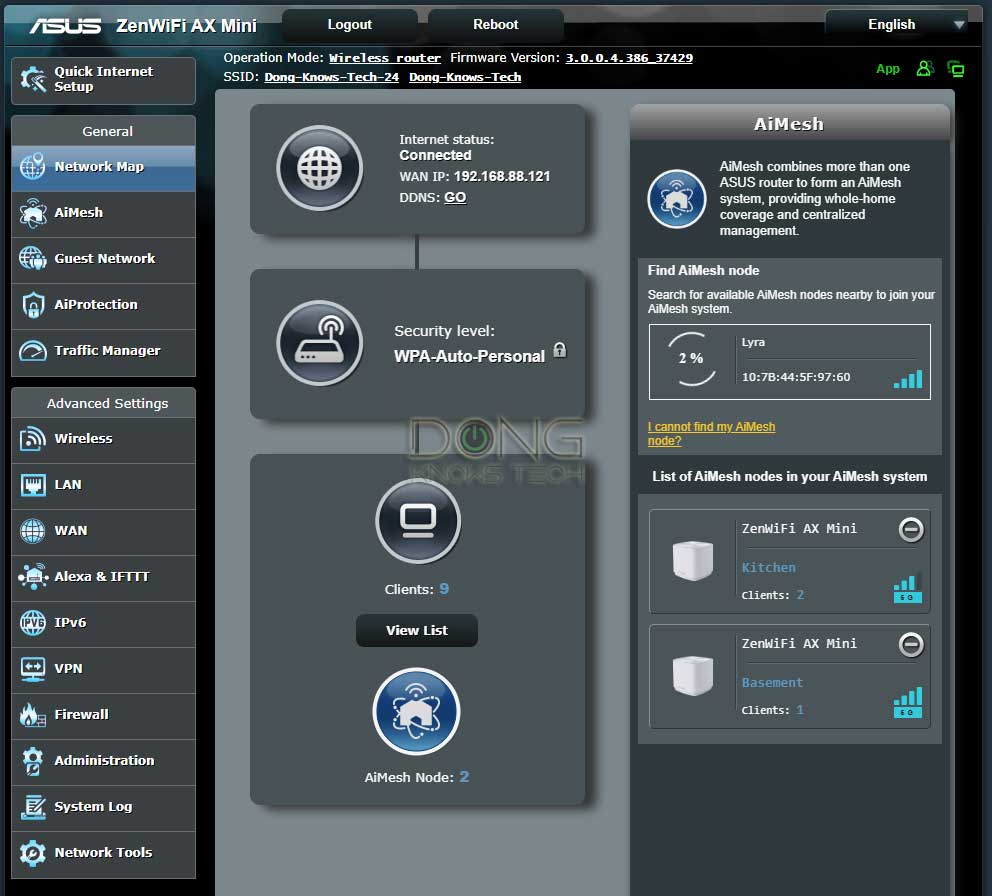Click the WAN globe icon in sidebar
This screenshot has width=992, height=896.
tap(32, 531)
